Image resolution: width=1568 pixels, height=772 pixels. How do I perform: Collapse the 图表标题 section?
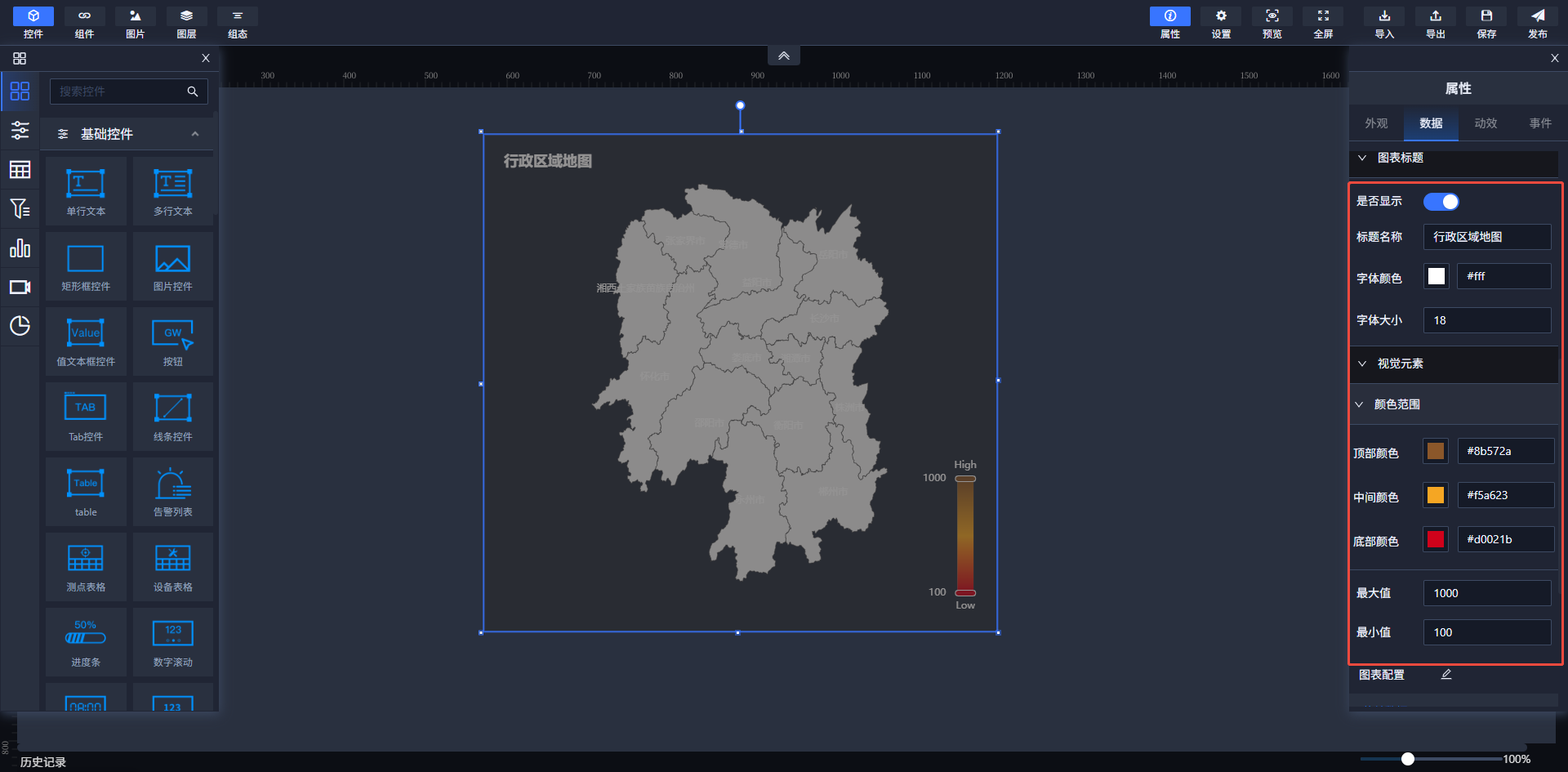click(x=1362, y=158)
